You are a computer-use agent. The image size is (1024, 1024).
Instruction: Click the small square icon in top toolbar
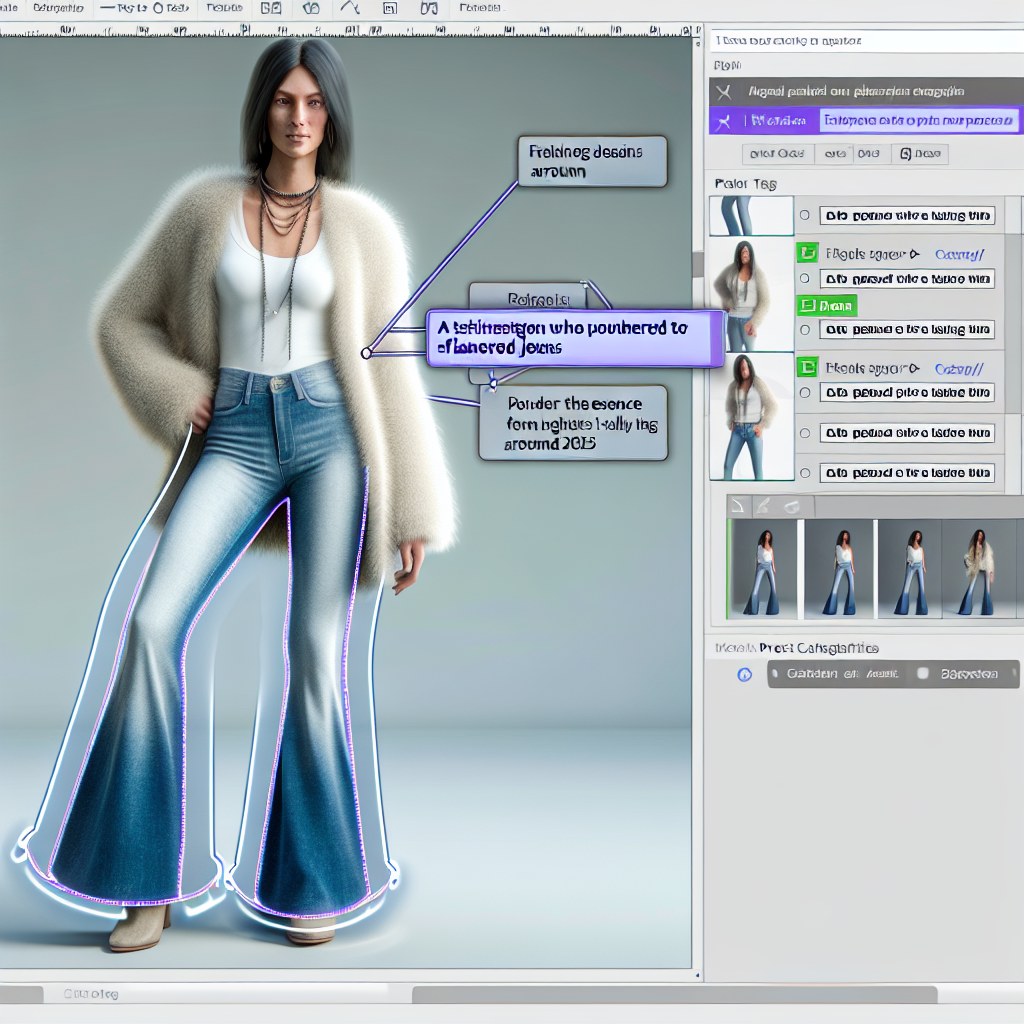[389, 8]
